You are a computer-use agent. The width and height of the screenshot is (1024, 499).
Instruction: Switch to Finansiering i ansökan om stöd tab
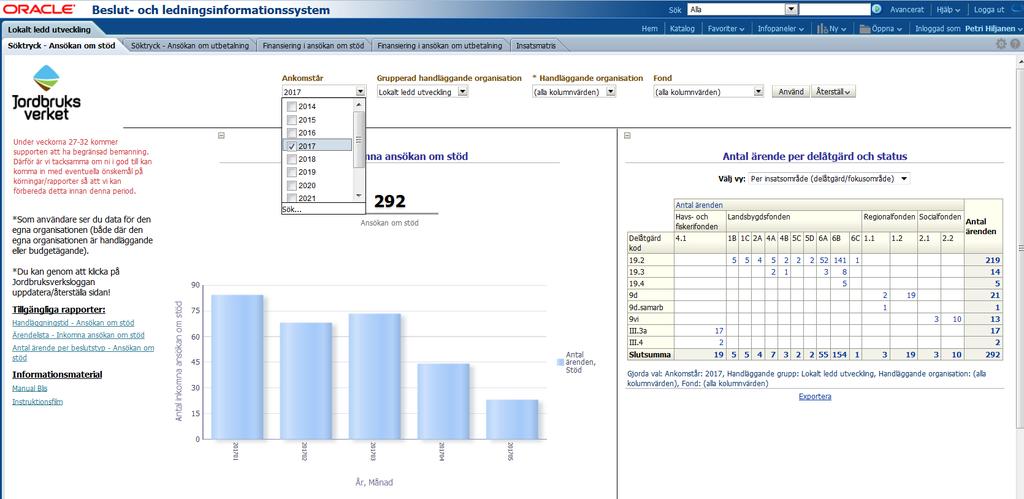coord(313,46)
